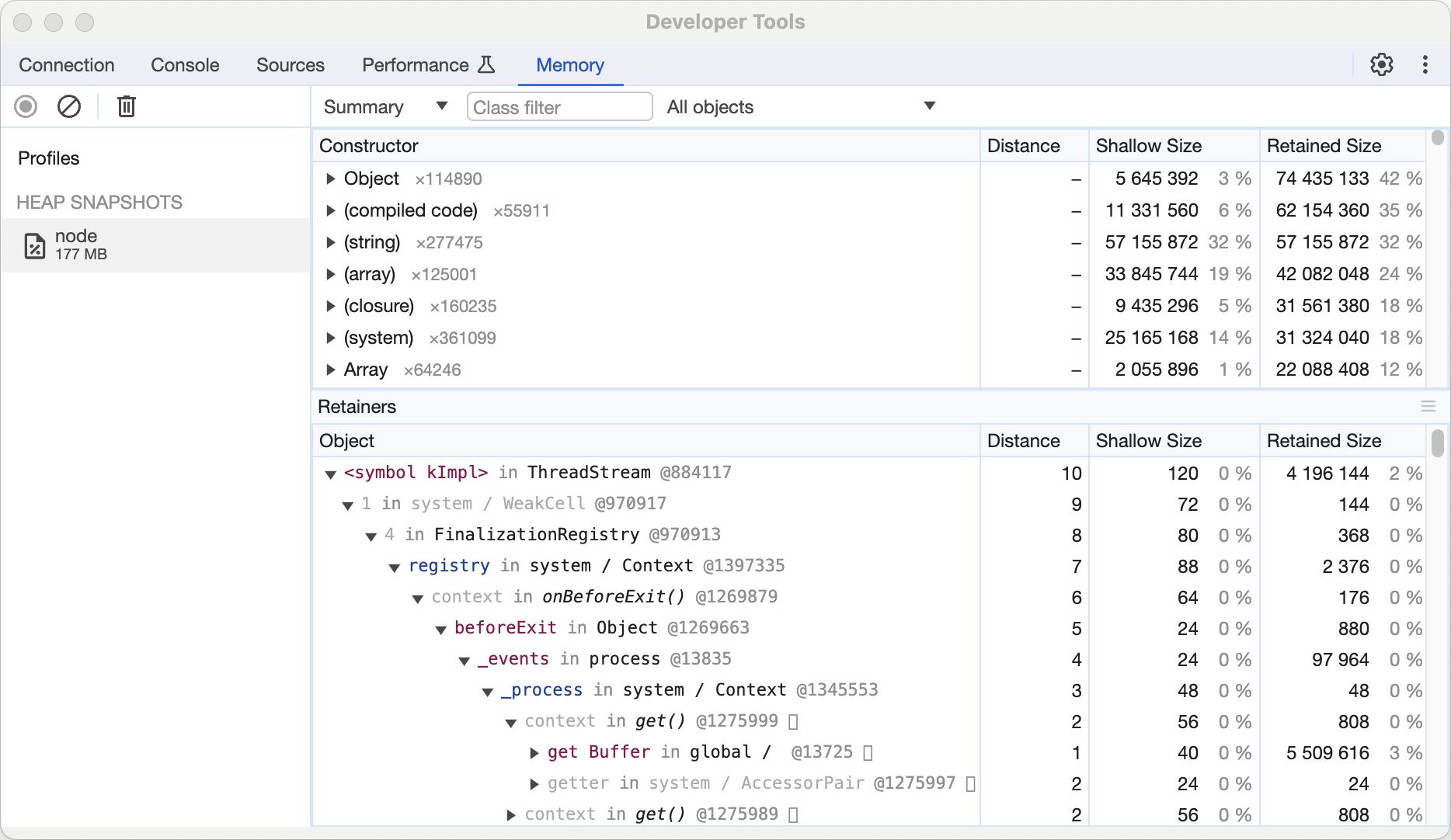Open the Retainers pane menu icon
The width and height of the screenshot is (1451, 840).
[1428, 406]
